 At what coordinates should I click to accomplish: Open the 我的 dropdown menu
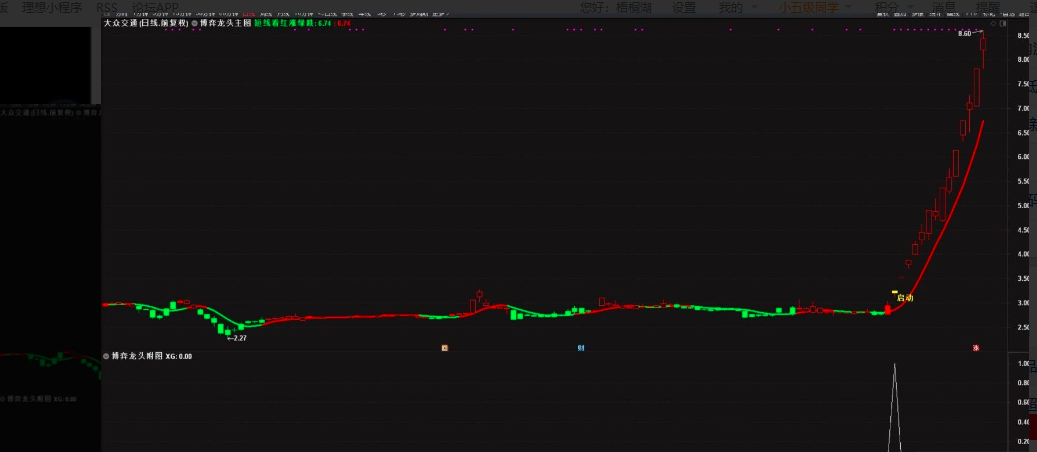733,7
